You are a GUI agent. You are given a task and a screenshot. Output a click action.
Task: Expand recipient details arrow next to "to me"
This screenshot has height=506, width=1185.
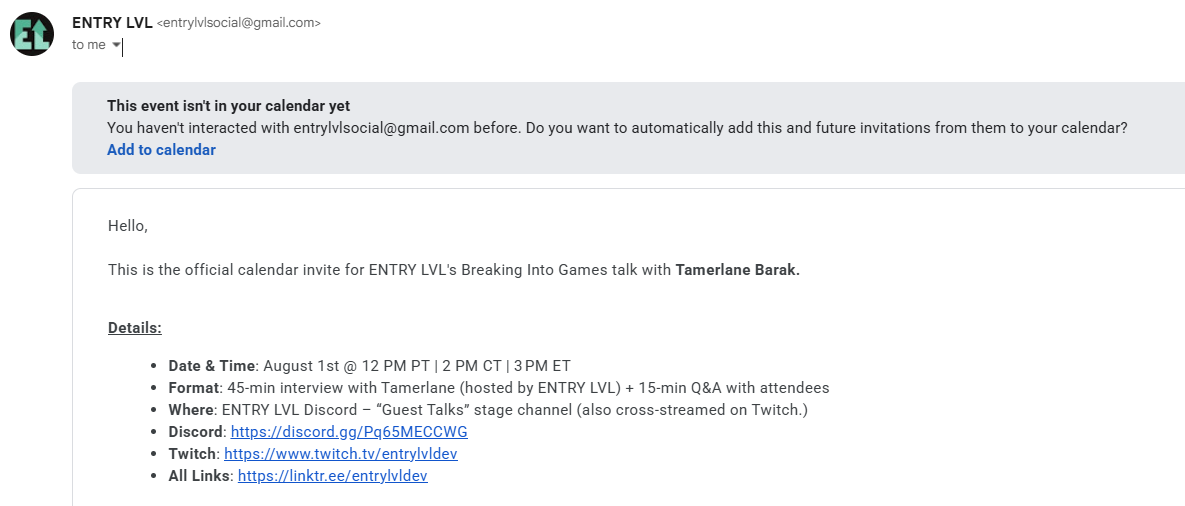coord(116,45)
